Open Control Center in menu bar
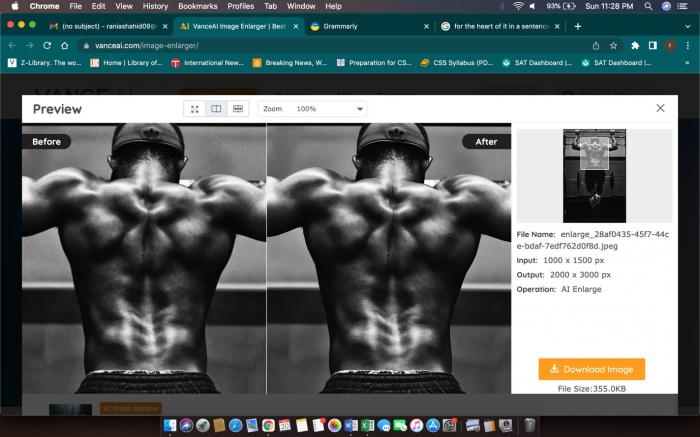700x437 pixels. (683, 6)
